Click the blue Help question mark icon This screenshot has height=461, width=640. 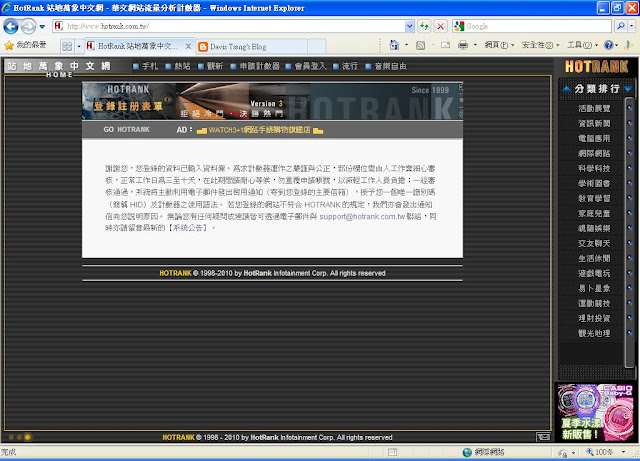point(608,45)
